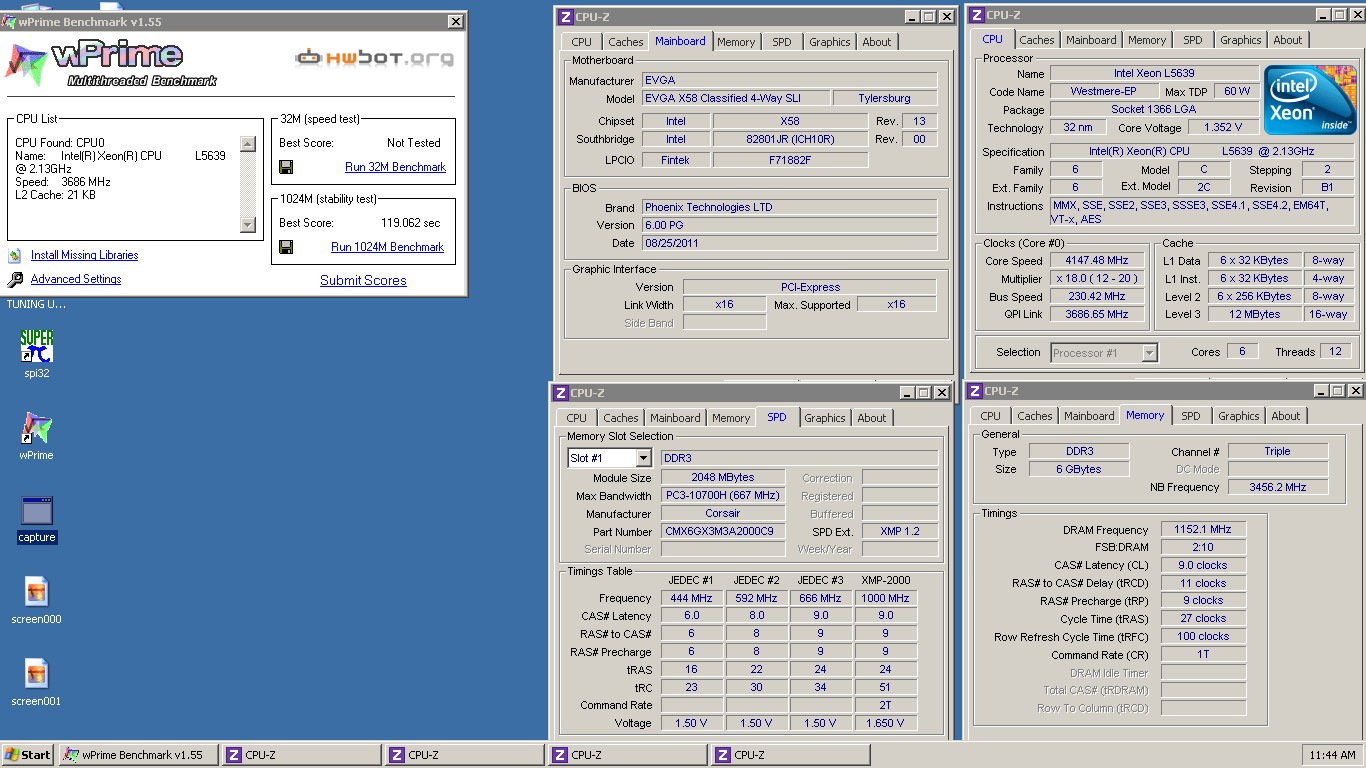Click the first CPU-Z taskbar button
The width and height of the screenshot is (1366, 768).
[302, 755]
